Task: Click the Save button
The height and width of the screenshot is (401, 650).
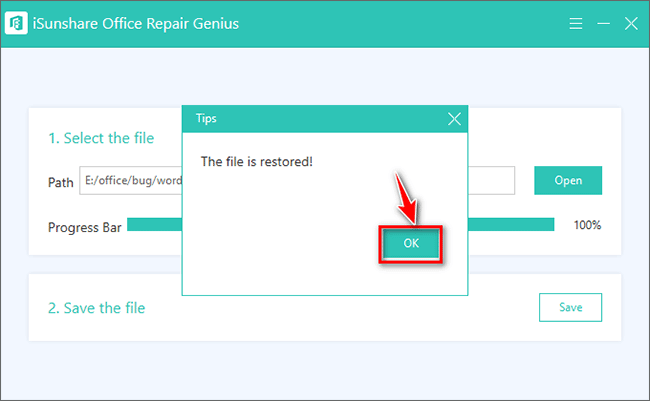Action: click(x=570, y=307)
